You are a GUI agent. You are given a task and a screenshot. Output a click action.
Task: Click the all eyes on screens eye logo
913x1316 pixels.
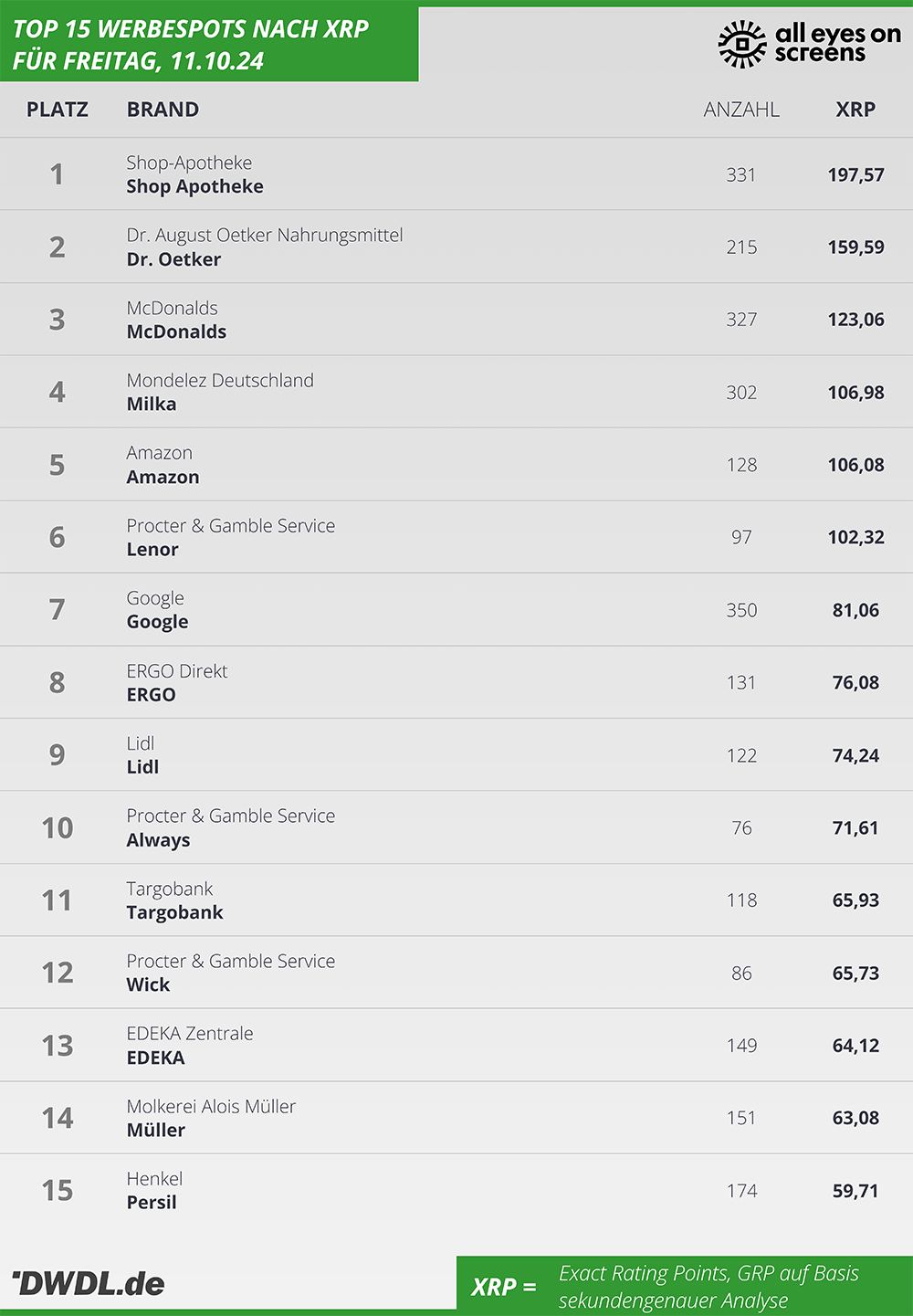coord(742,44)
